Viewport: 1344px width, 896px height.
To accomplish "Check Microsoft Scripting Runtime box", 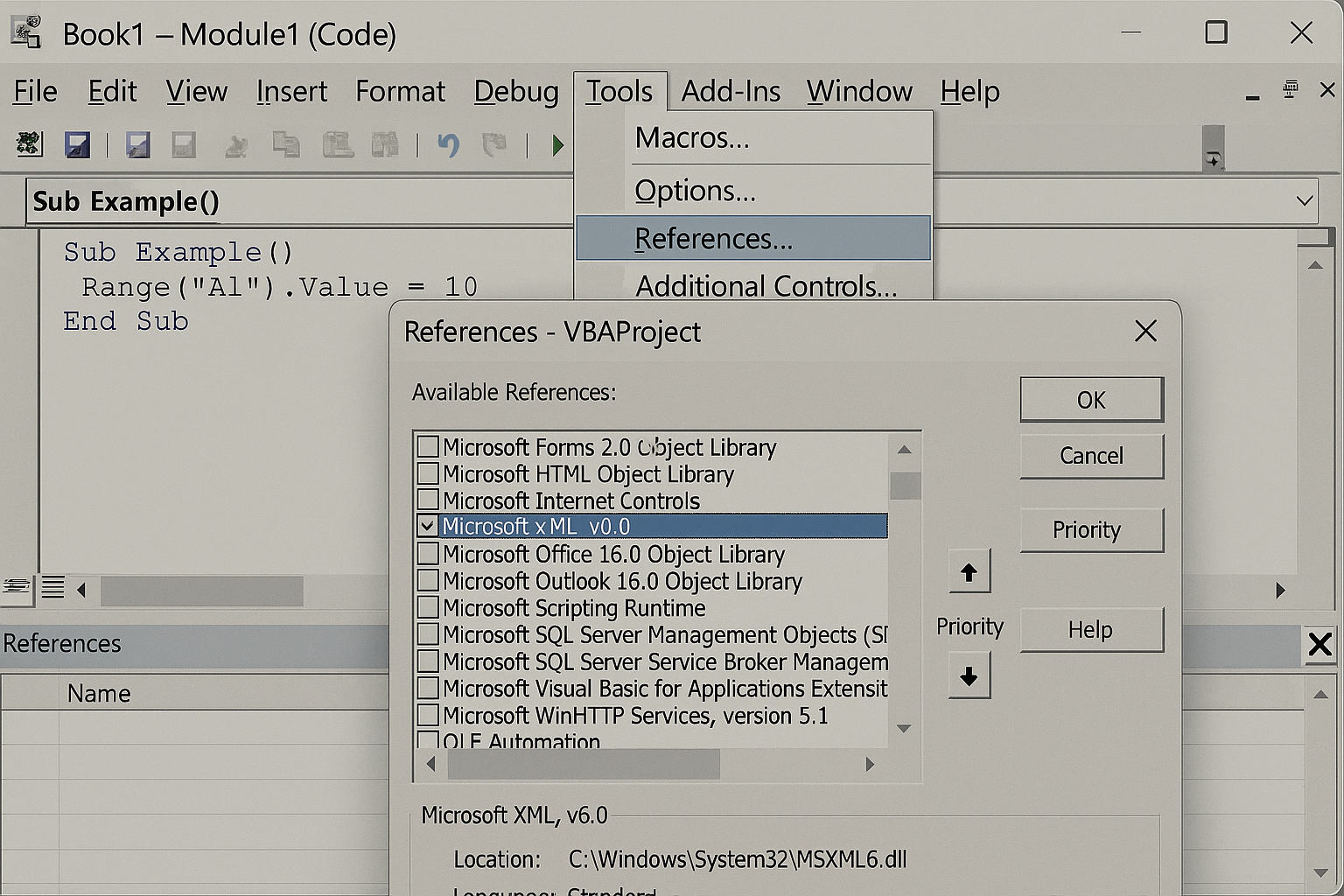I will [428, 607].
